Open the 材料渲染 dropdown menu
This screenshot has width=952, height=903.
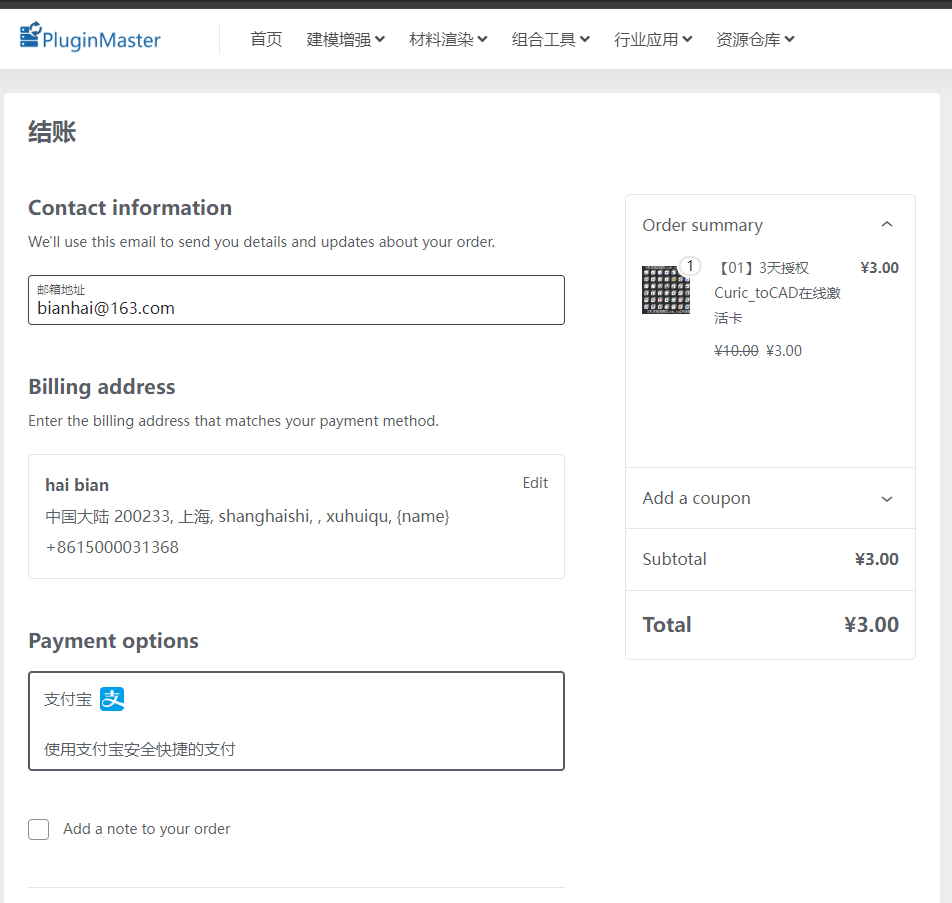tap(448, 39)
